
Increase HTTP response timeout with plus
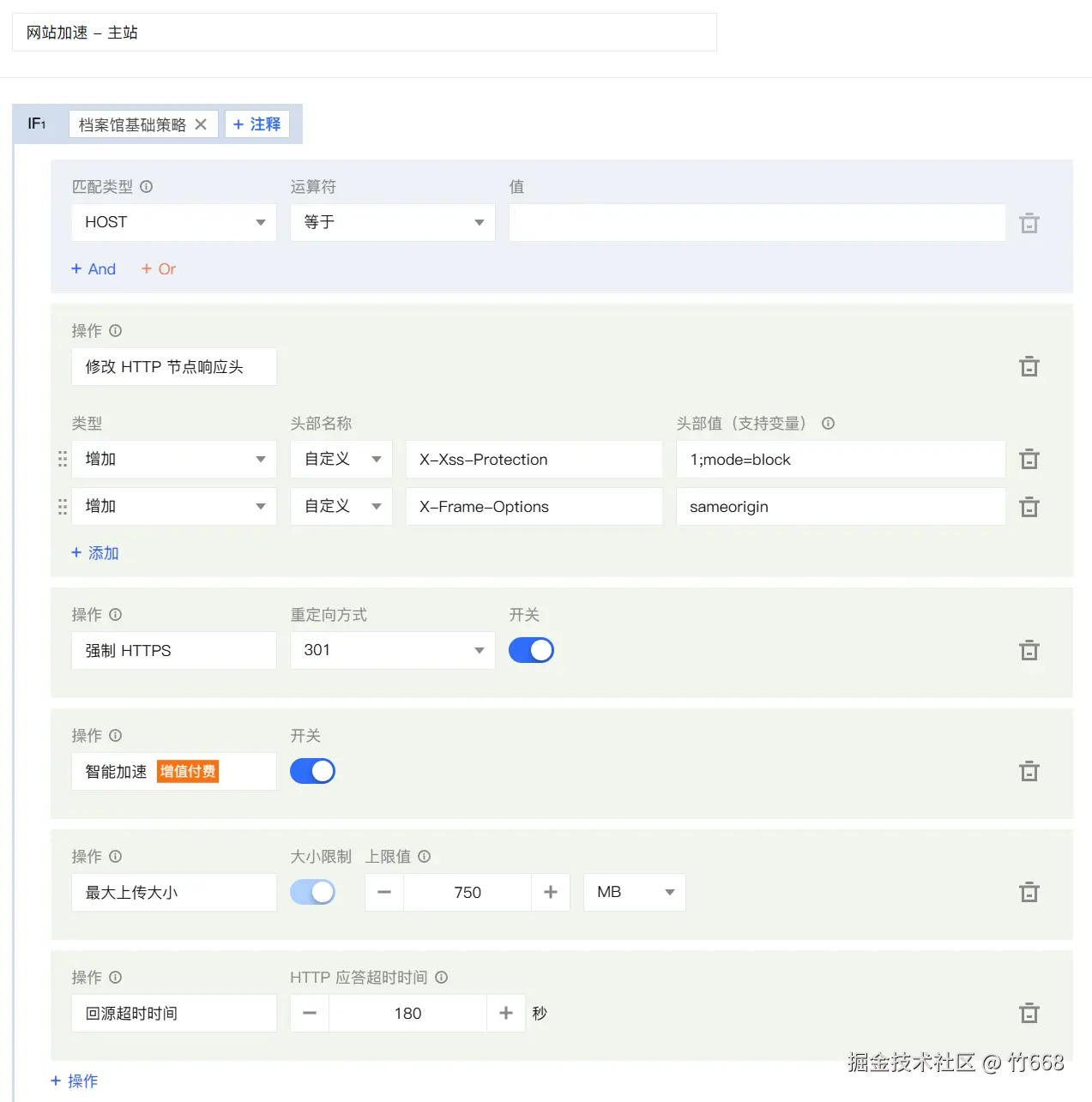(x=506, y=1013)
